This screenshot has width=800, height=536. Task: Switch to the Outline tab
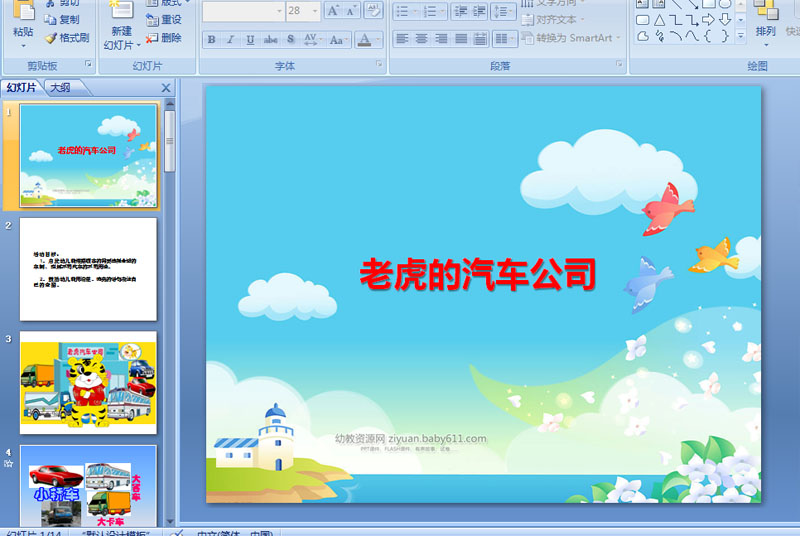click(x=61, y=88)
